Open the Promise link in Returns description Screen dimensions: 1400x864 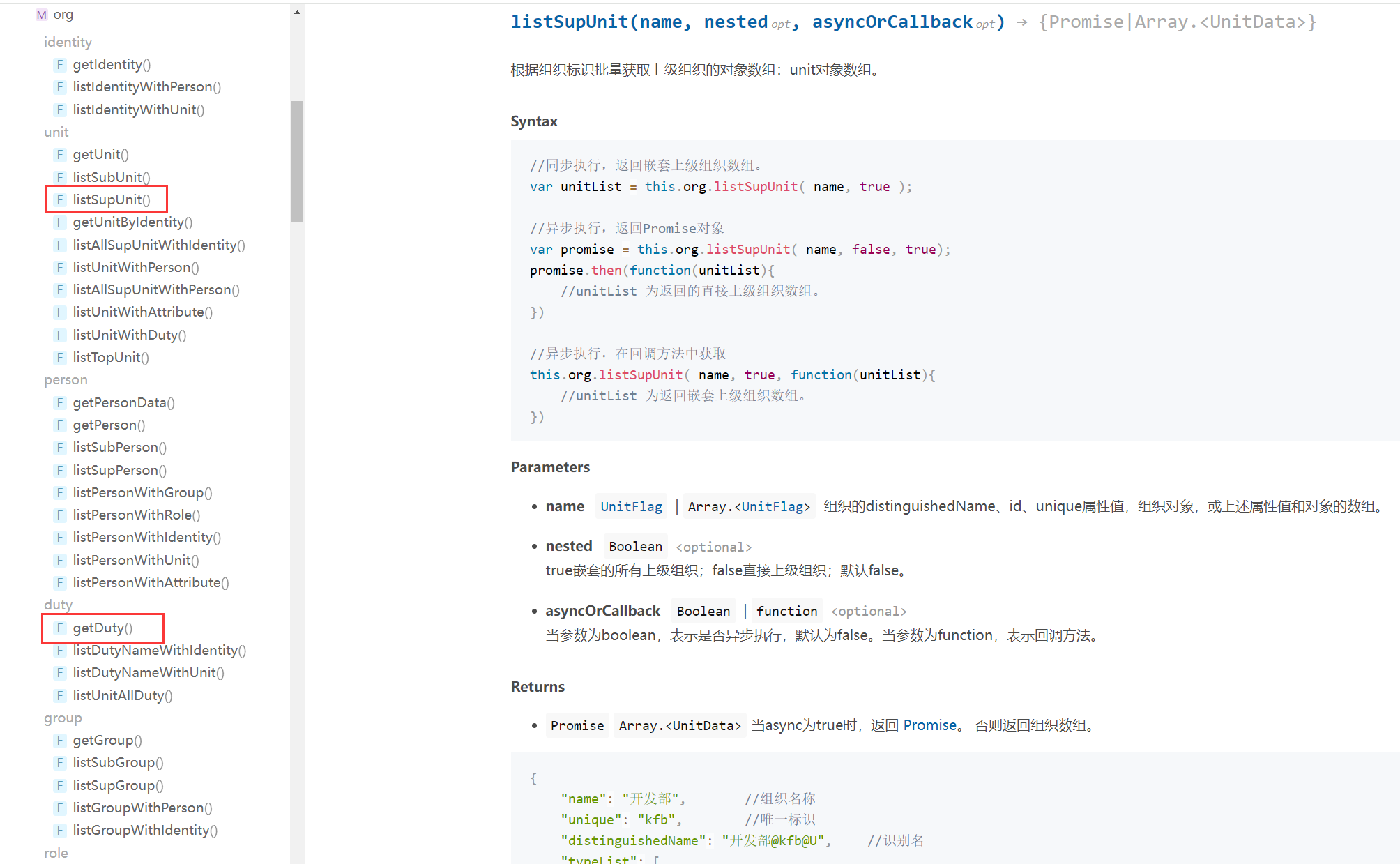(x=929, y=725)
